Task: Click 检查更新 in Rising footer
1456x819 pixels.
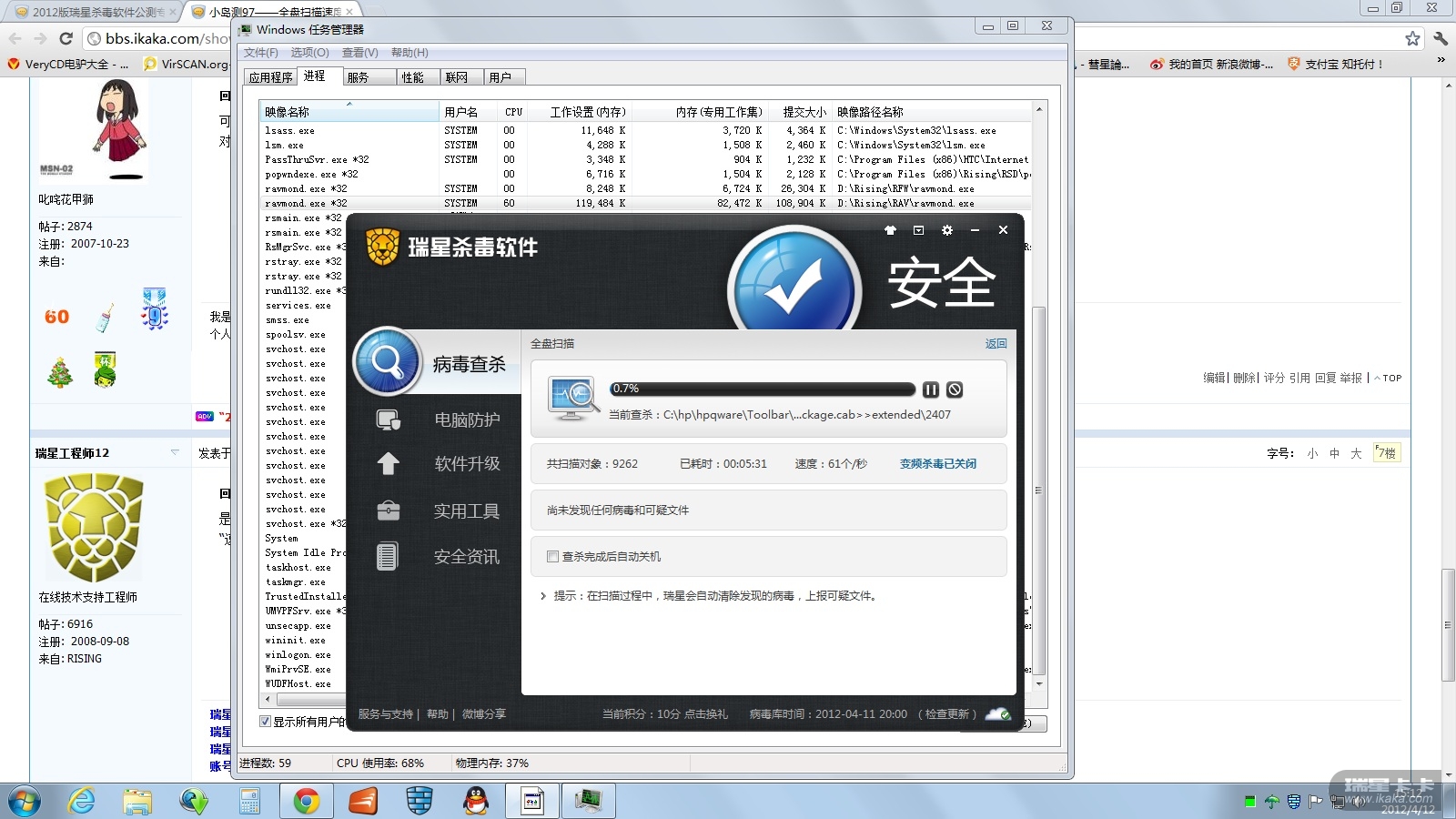Action: [x=947, y=714]
